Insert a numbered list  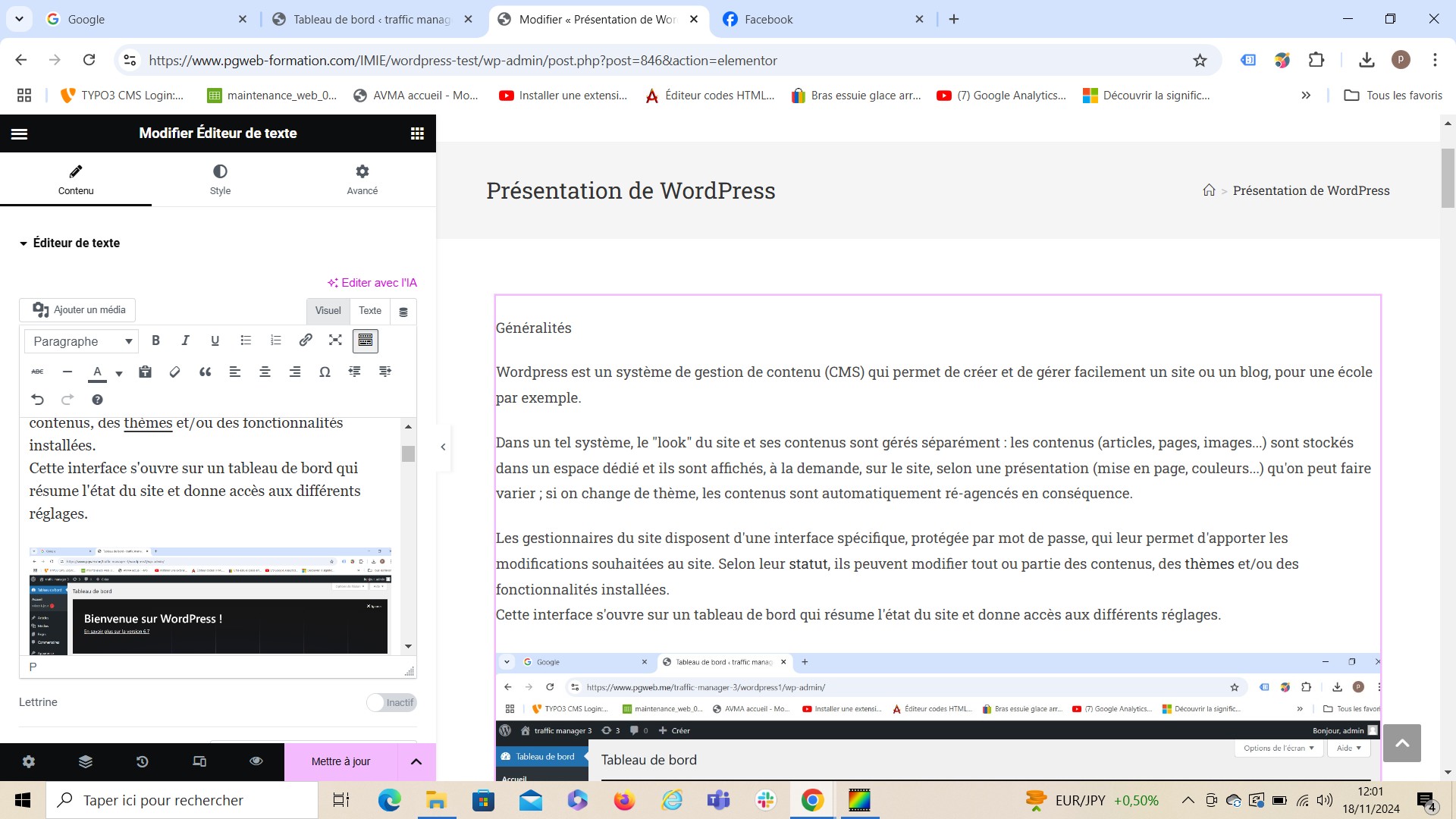tap(276, 340)
